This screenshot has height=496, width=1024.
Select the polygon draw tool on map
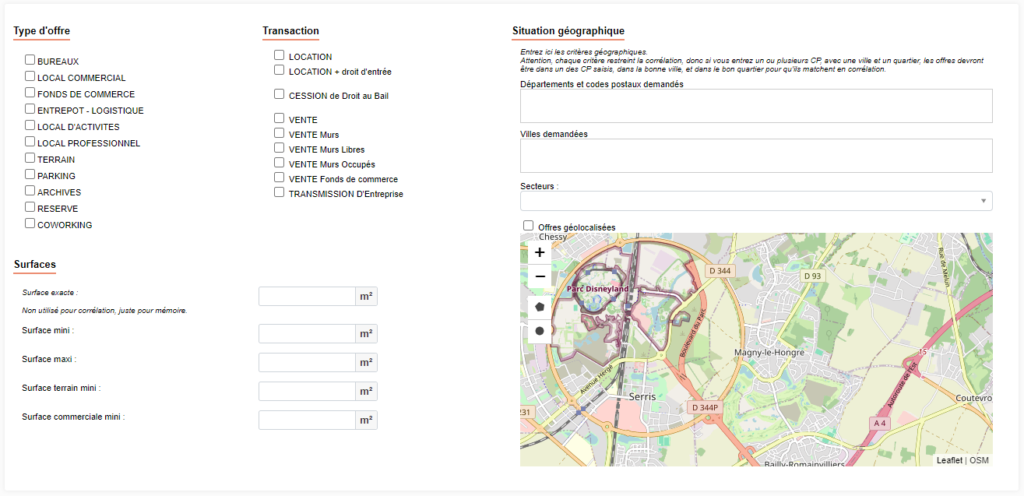click(x=540, y=306)
